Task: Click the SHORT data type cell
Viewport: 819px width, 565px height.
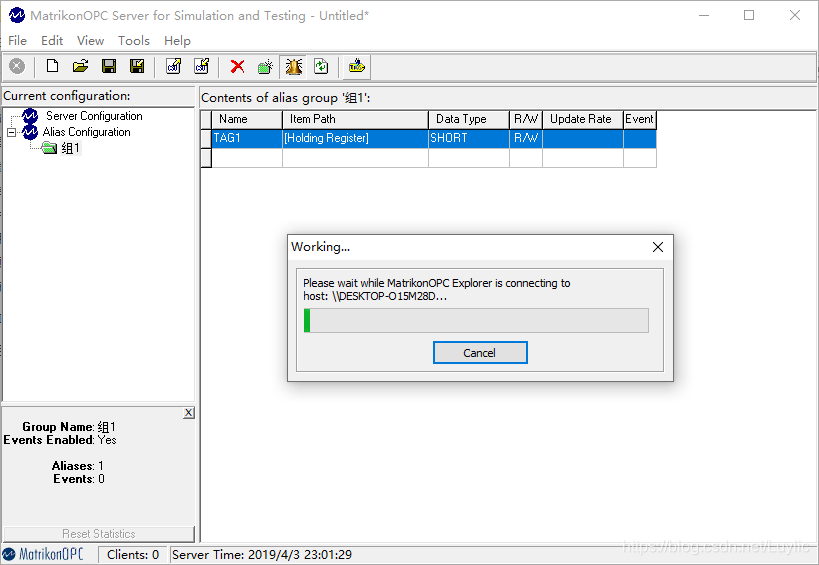Action: 469,138
